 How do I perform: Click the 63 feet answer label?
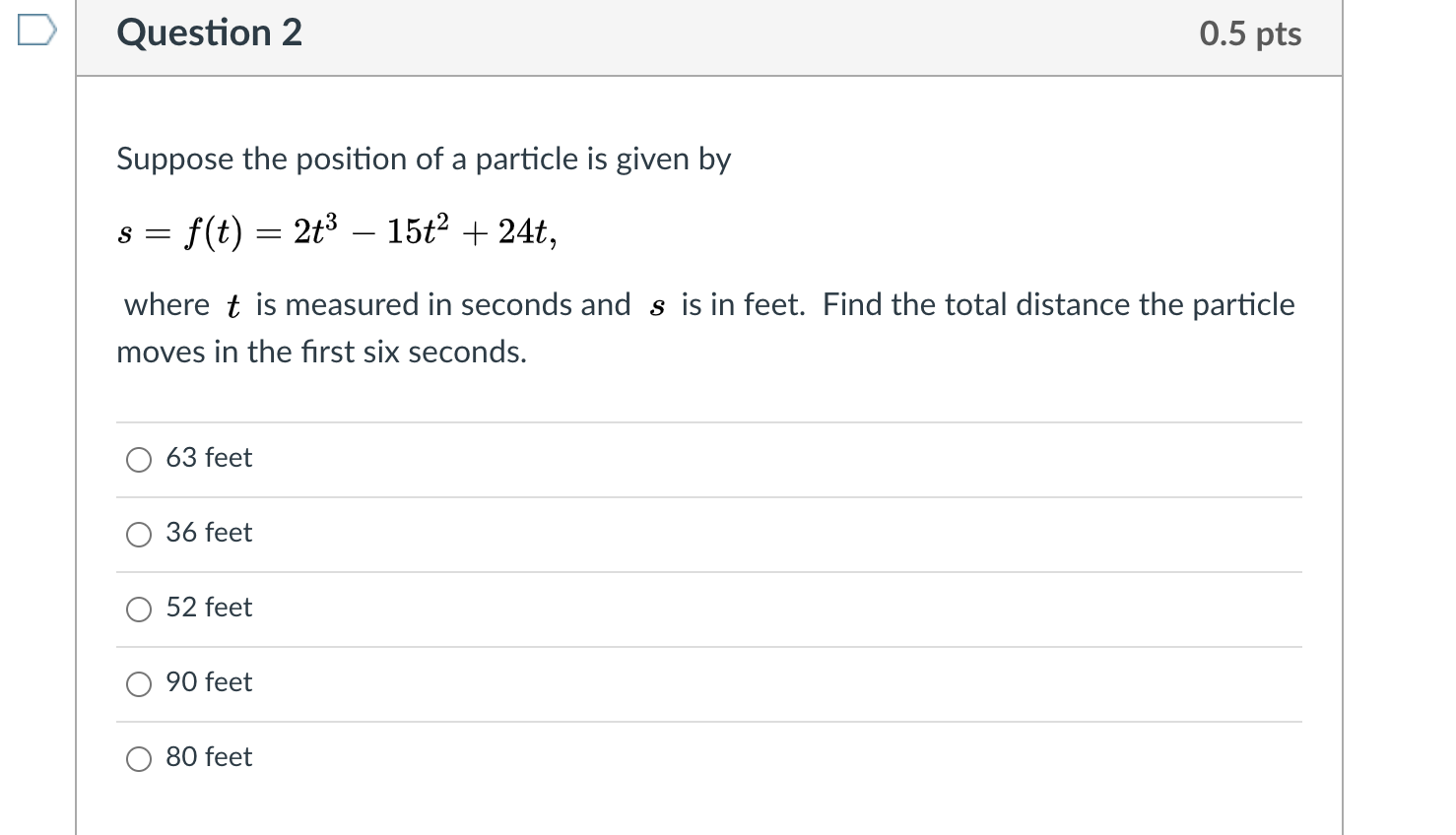[x=209, y=457]
